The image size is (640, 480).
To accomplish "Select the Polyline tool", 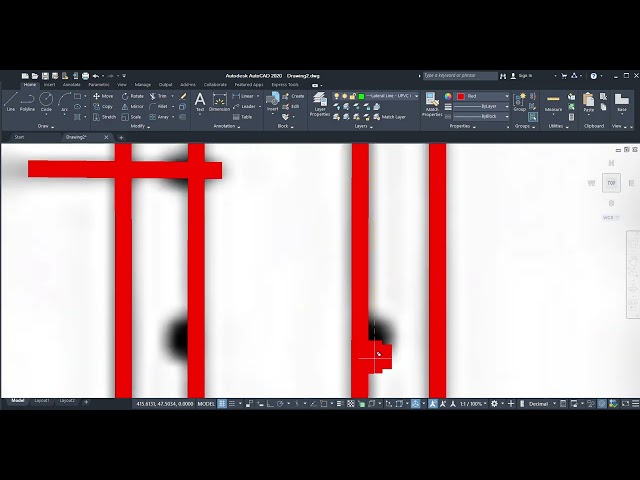I will point(27,102).
